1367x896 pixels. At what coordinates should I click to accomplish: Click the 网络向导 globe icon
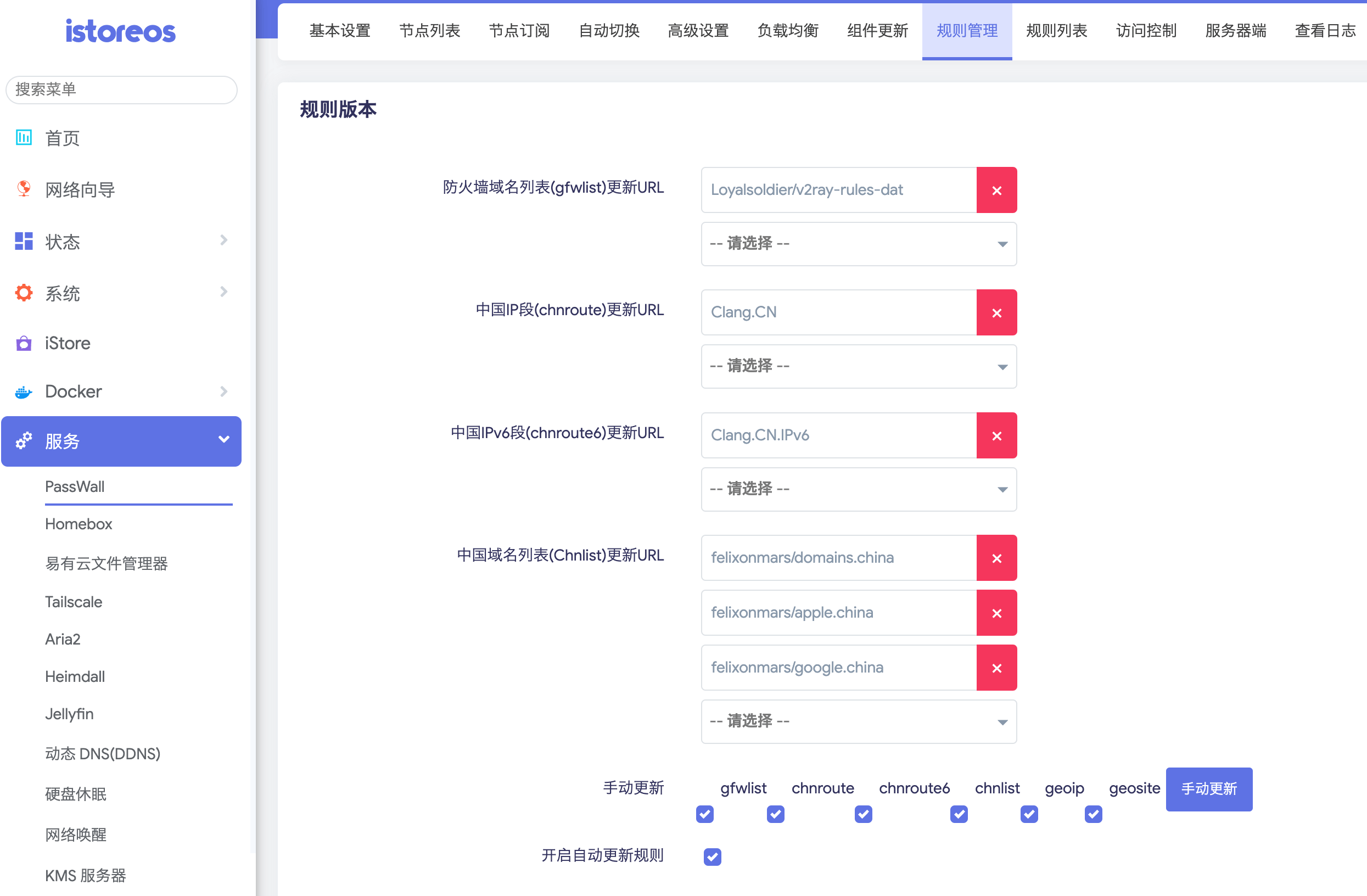(24, 189)
